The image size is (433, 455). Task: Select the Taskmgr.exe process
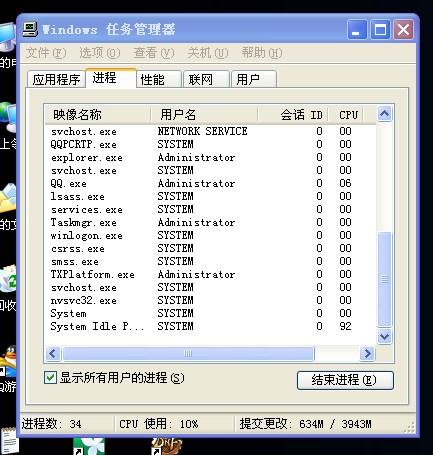pos(211,222)
